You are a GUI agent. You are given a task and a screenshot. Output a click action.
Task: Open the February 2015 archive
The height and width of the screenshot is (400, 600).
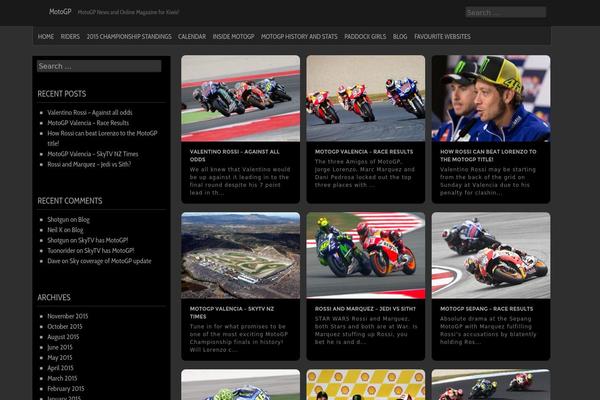click(x=66, y=389)
